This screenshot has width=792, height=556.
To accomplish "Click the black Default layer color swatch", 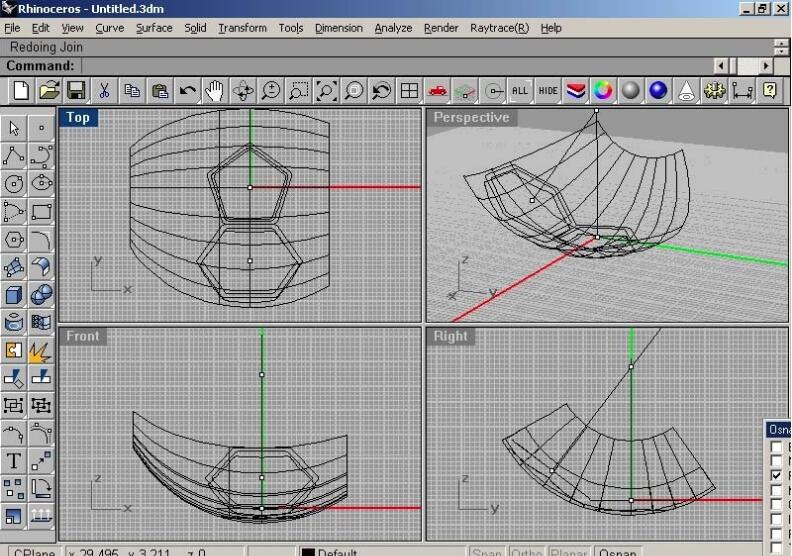I will tap(308, 552).
